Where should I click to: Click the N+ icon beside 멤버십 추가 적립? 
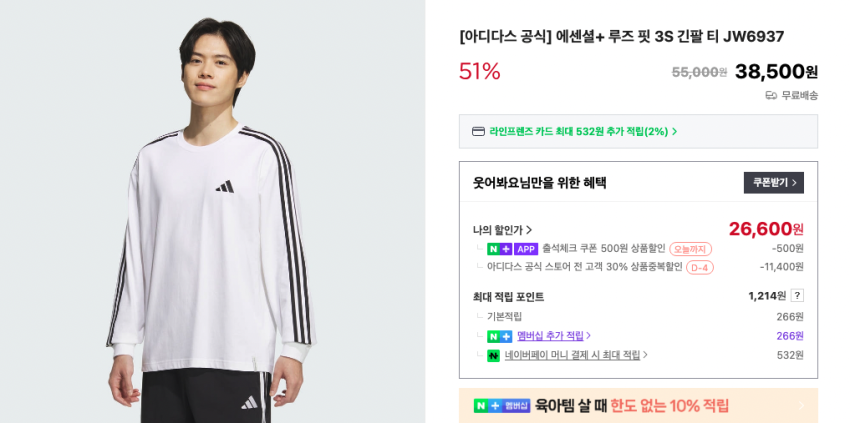(x=499, y=336)
